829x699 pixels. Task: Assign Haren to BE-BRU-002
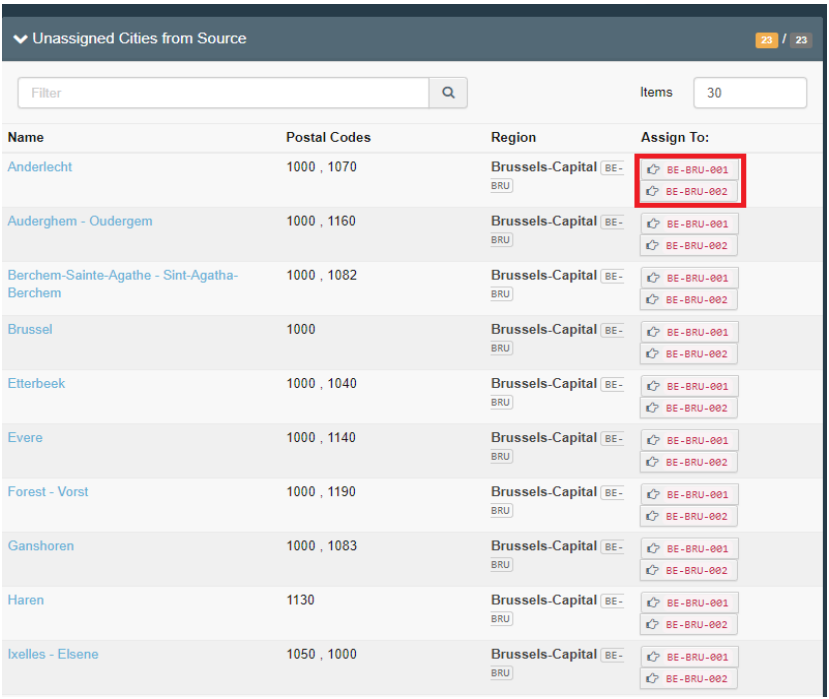[688, 624]
